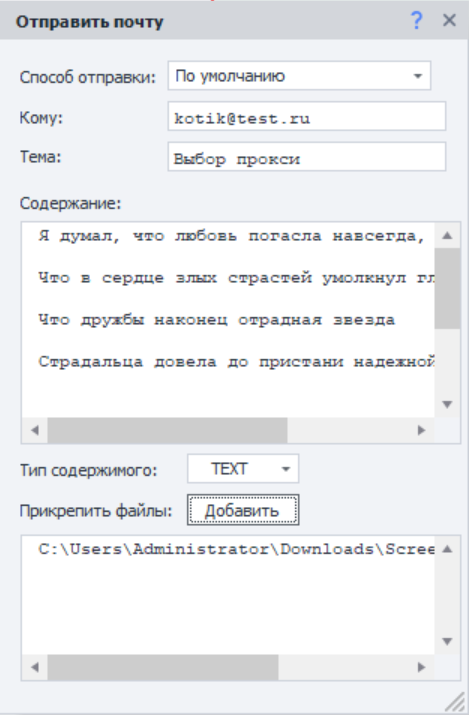
Task: Click the attachments list's right scroll arrow
Action: [422, 667]
